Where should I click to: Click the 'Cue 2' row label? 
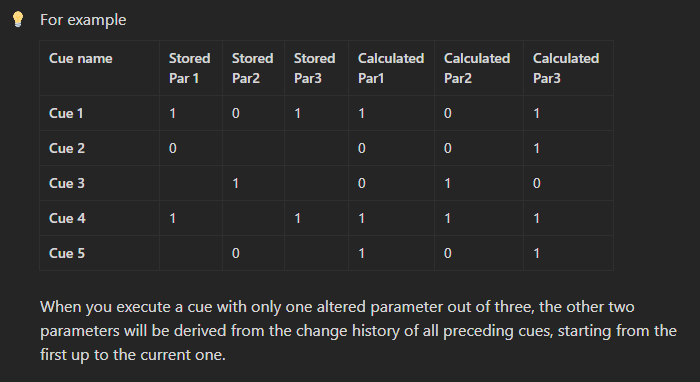coord(67,148)
